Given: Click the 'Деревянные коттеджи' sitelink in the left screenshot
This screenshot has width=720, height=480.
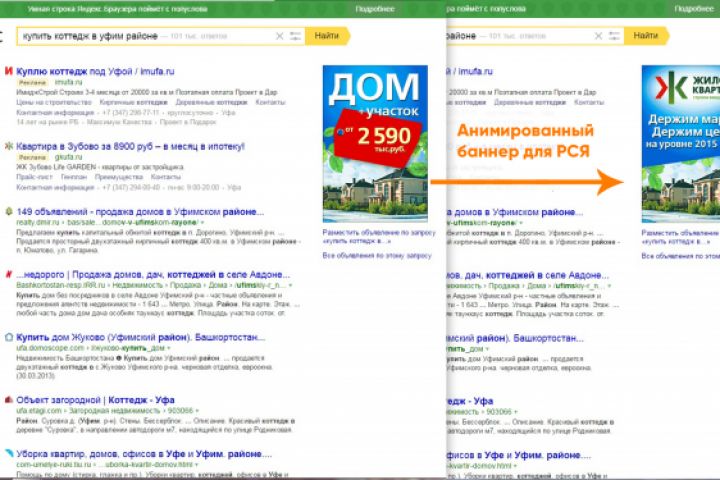Looking at the screenshot, I should pyautogui.click(x=211, y=102).
